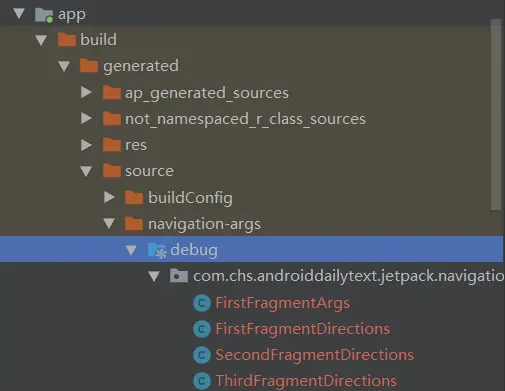505x391 pixels.
Task: Click the orange build folder icon
Action: [67, 40]
